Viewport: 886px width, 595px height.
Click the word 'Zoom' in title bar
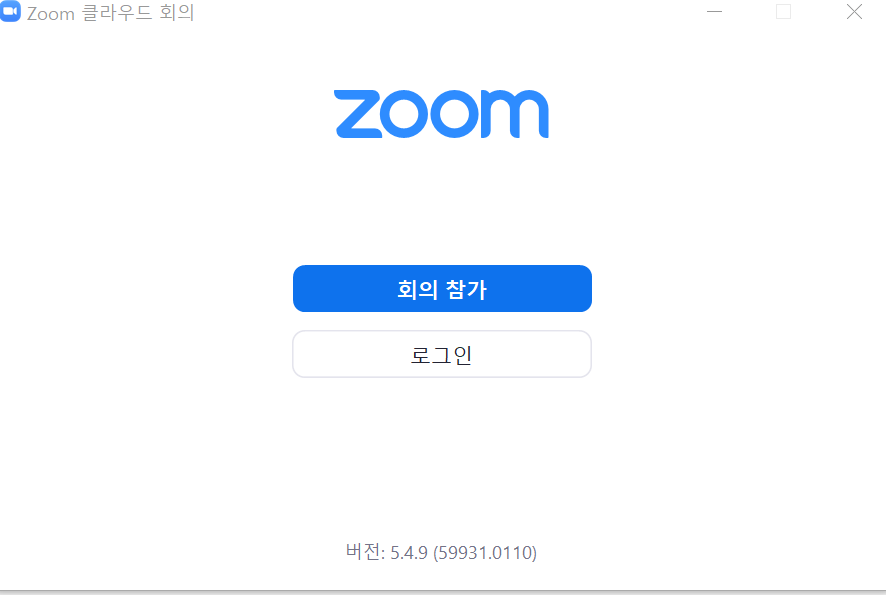click(50, 14)
